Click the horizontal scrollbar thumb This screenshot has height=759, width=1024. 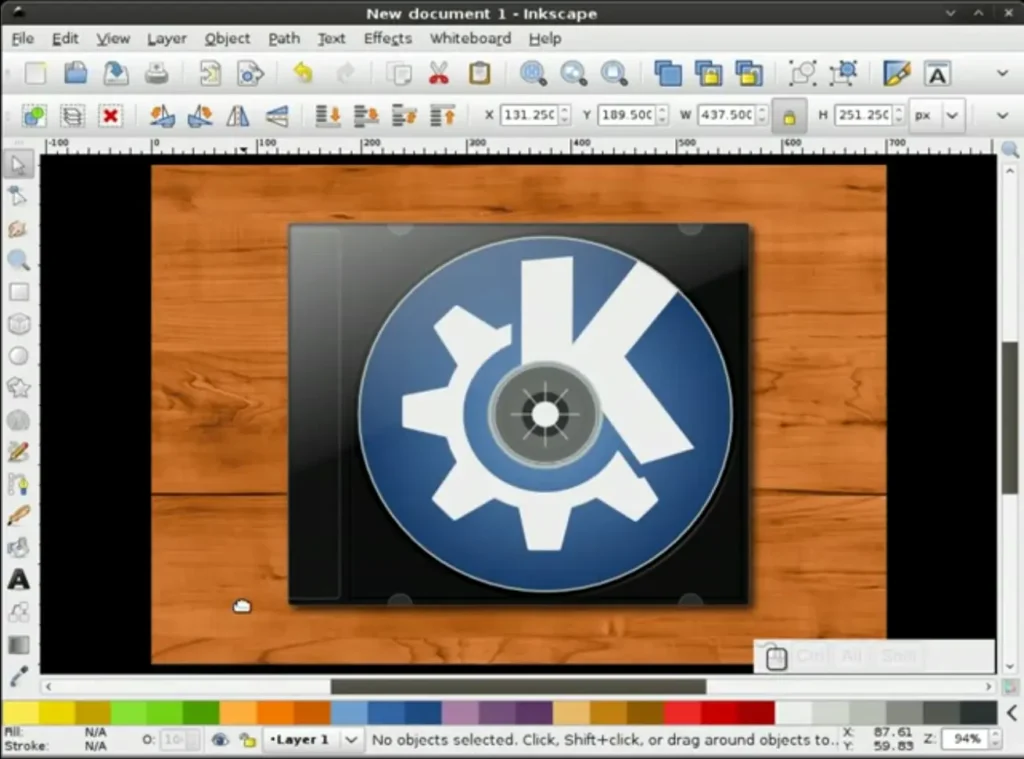coord(518,686)
